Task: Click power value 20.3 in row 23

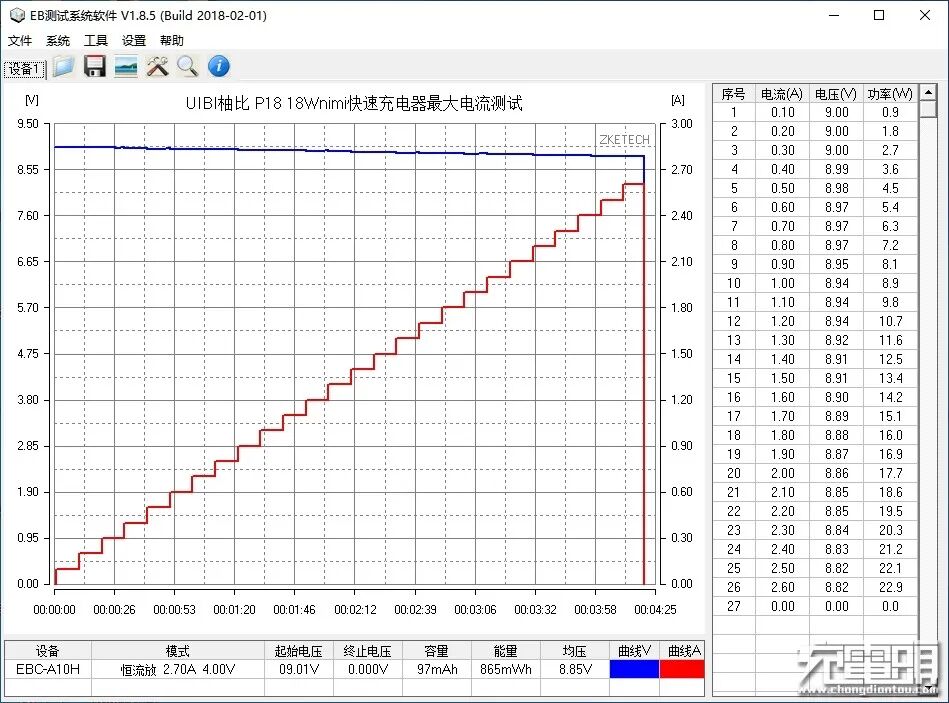Action: [x=890, y=531]
